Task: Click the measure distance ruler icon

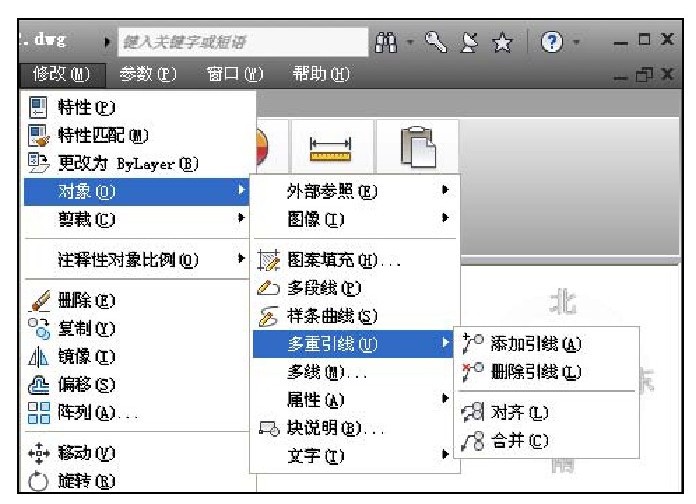Action: tap(330, 149)
